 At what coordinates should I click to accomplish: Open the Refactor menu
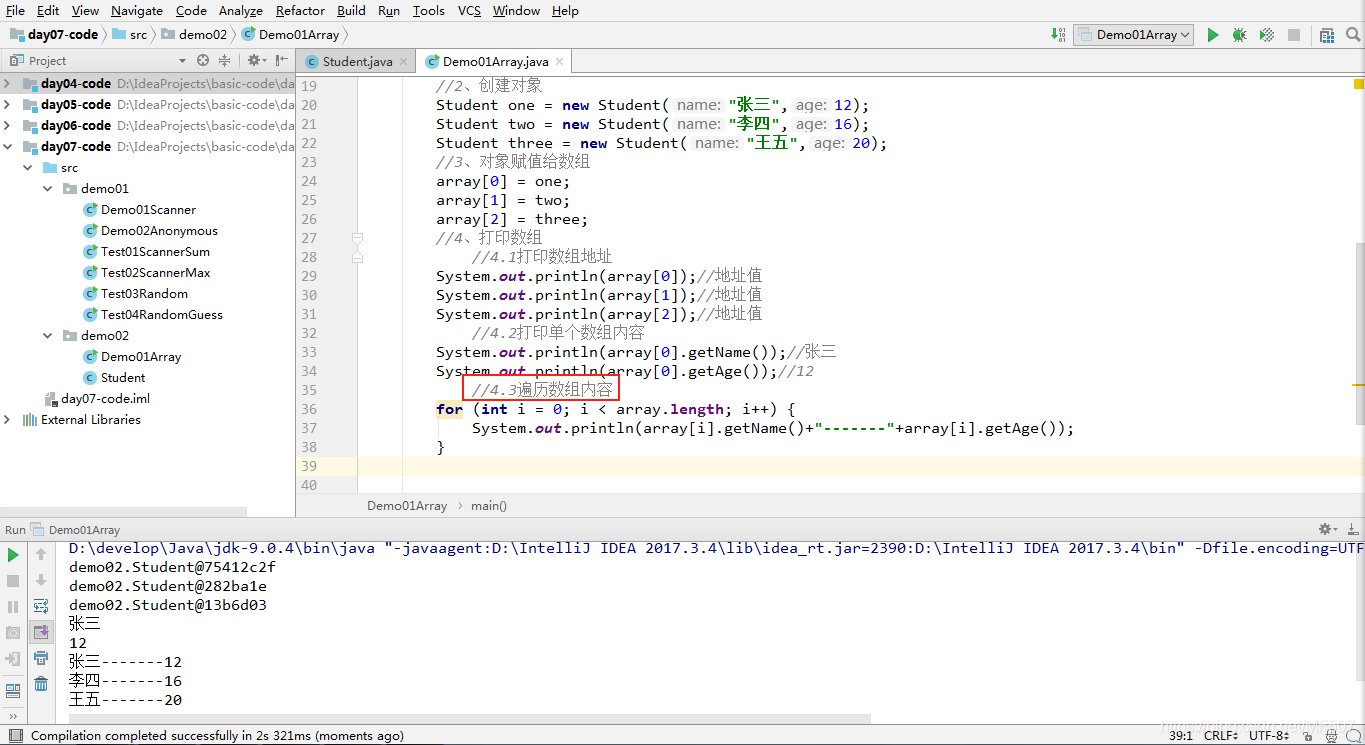pyautogui.click(x=300, y=10)
